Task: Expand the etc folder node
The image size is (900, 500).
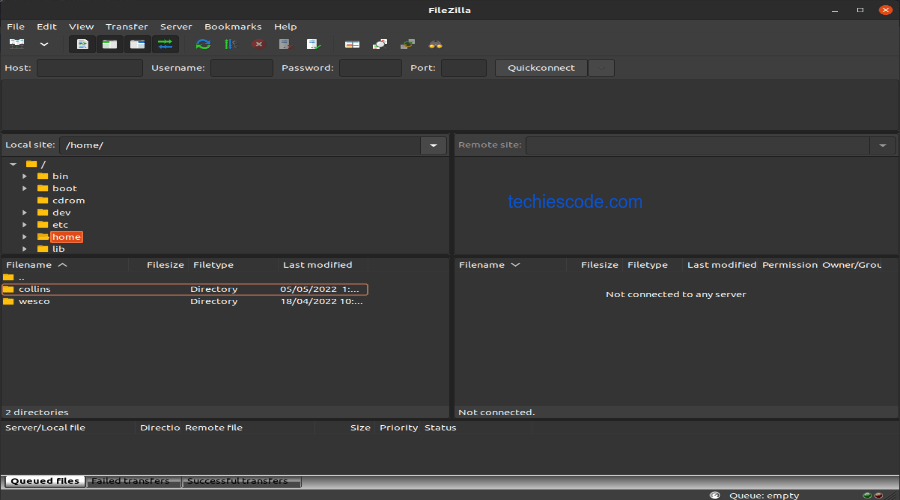Action: [25, 224]
